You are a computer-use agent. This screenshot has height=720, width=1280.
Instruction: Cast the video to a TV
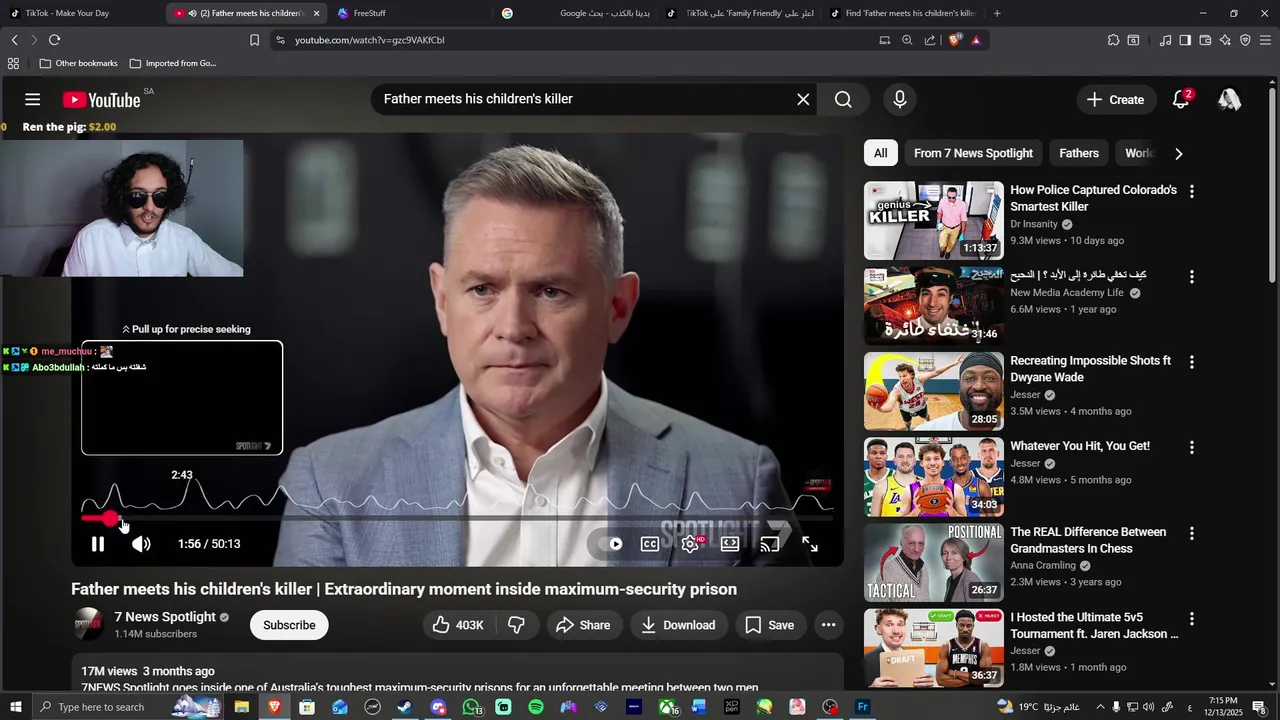770,544
